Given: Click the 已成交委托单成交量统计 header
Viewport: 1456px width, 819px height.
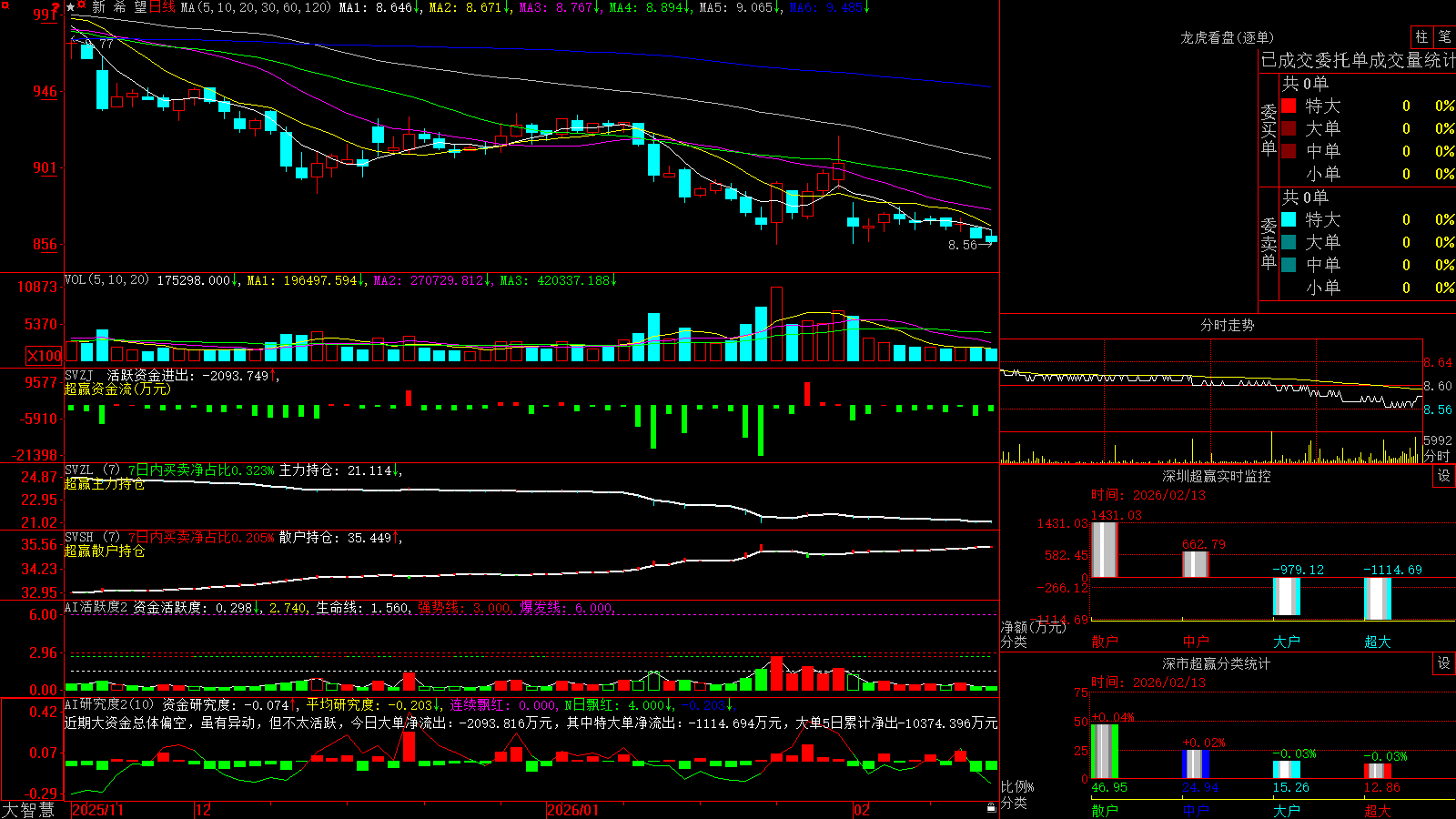Looking at the screenshot, I should 1358,60.
